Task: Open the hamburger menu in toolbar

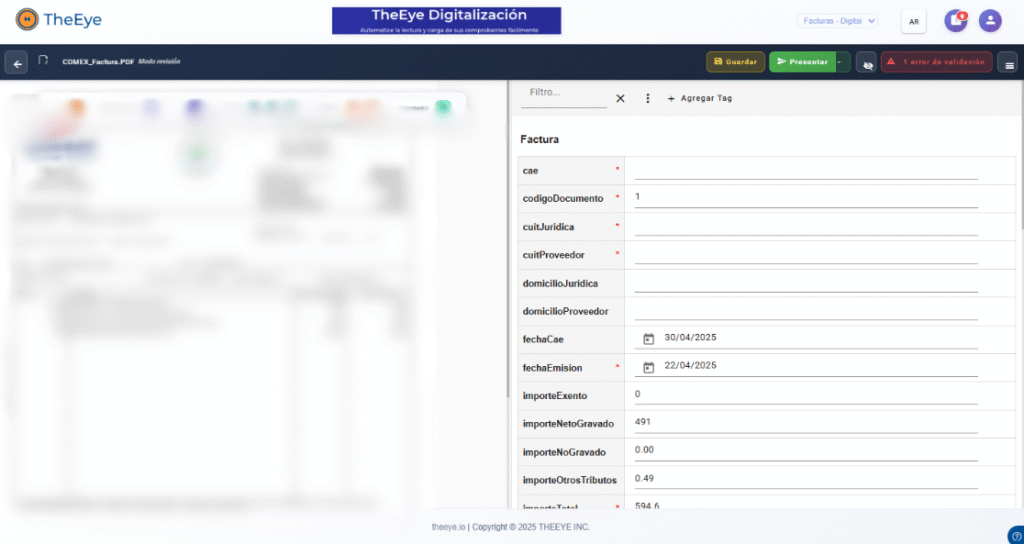Action: 1009,63
